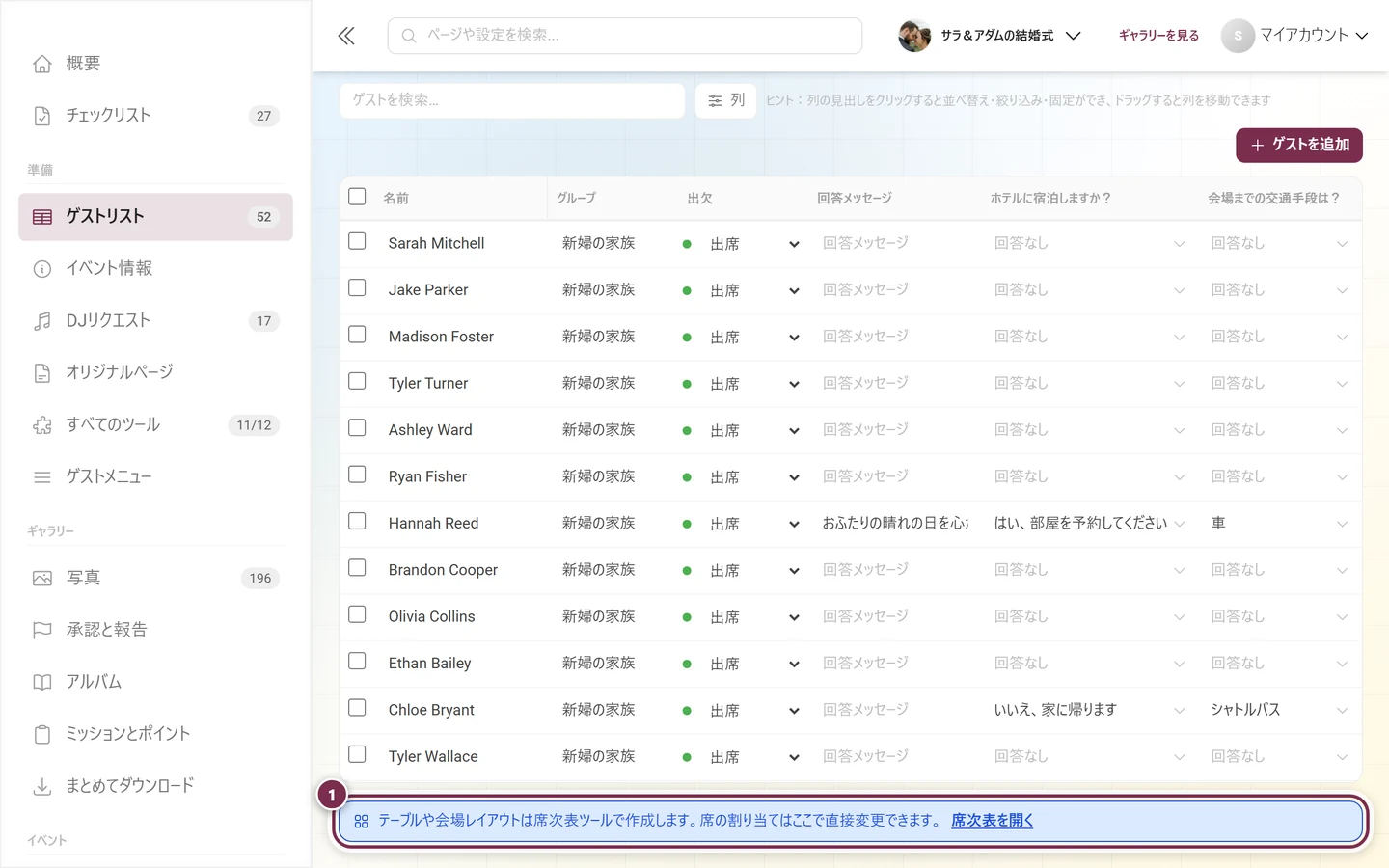Click the ゲストを追加 button
The height and width of the screenshot is (868, 1389).
point(1299,145)
